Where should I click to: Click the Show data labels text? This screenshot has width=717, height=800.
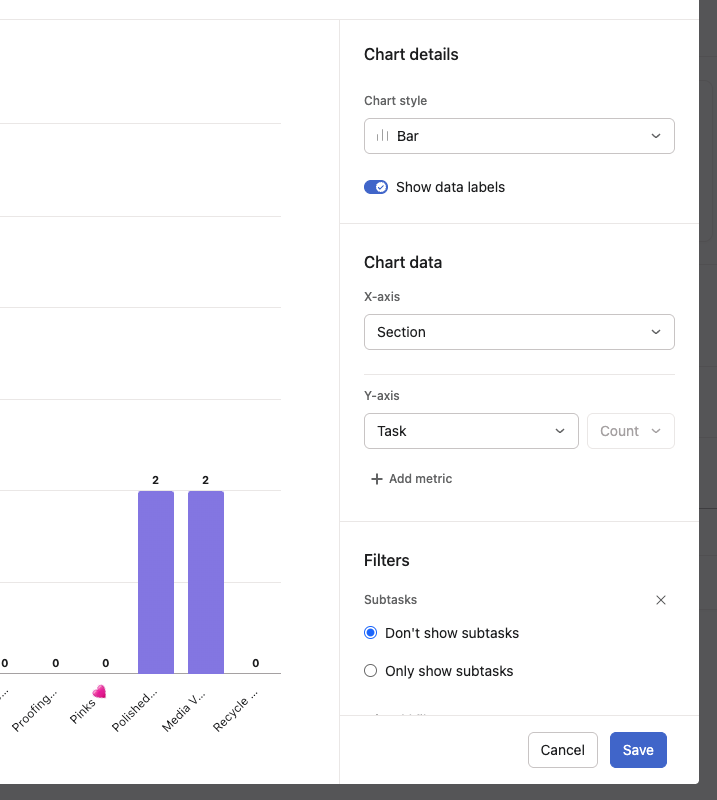tap(450, 187)
